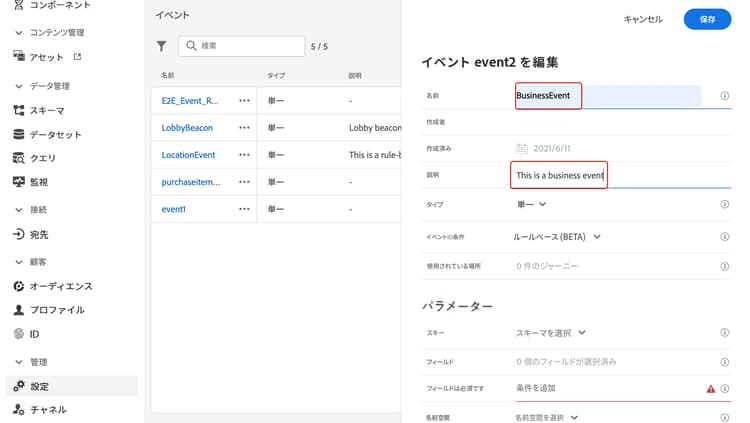Open more options for LocationEvent row
The height and width of the screenshot is (423, 750).
(244, 155)
